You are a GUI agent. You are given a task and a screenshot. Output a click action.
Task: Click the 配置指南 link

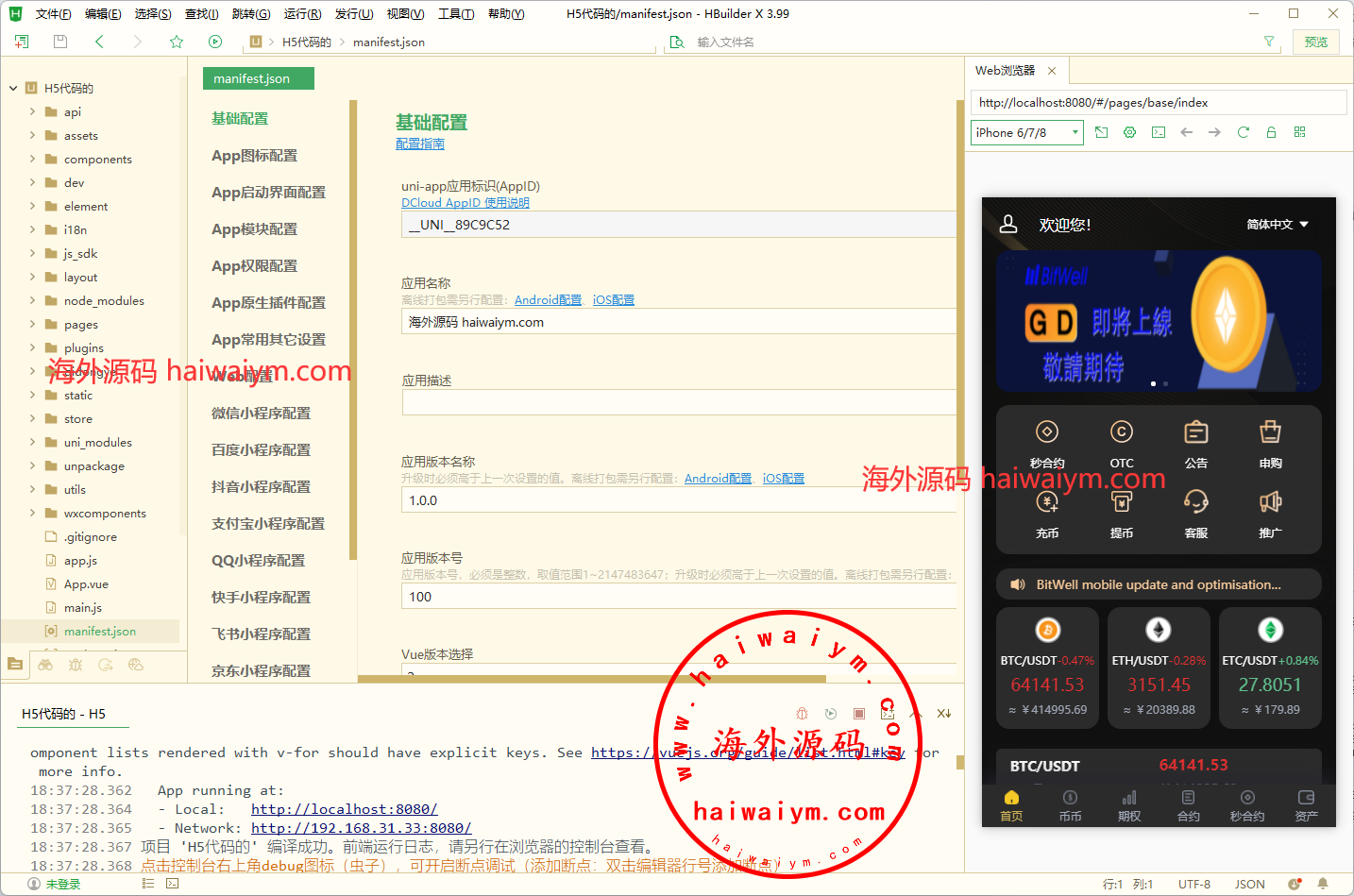pyautogui.click(x=419, y=144)
